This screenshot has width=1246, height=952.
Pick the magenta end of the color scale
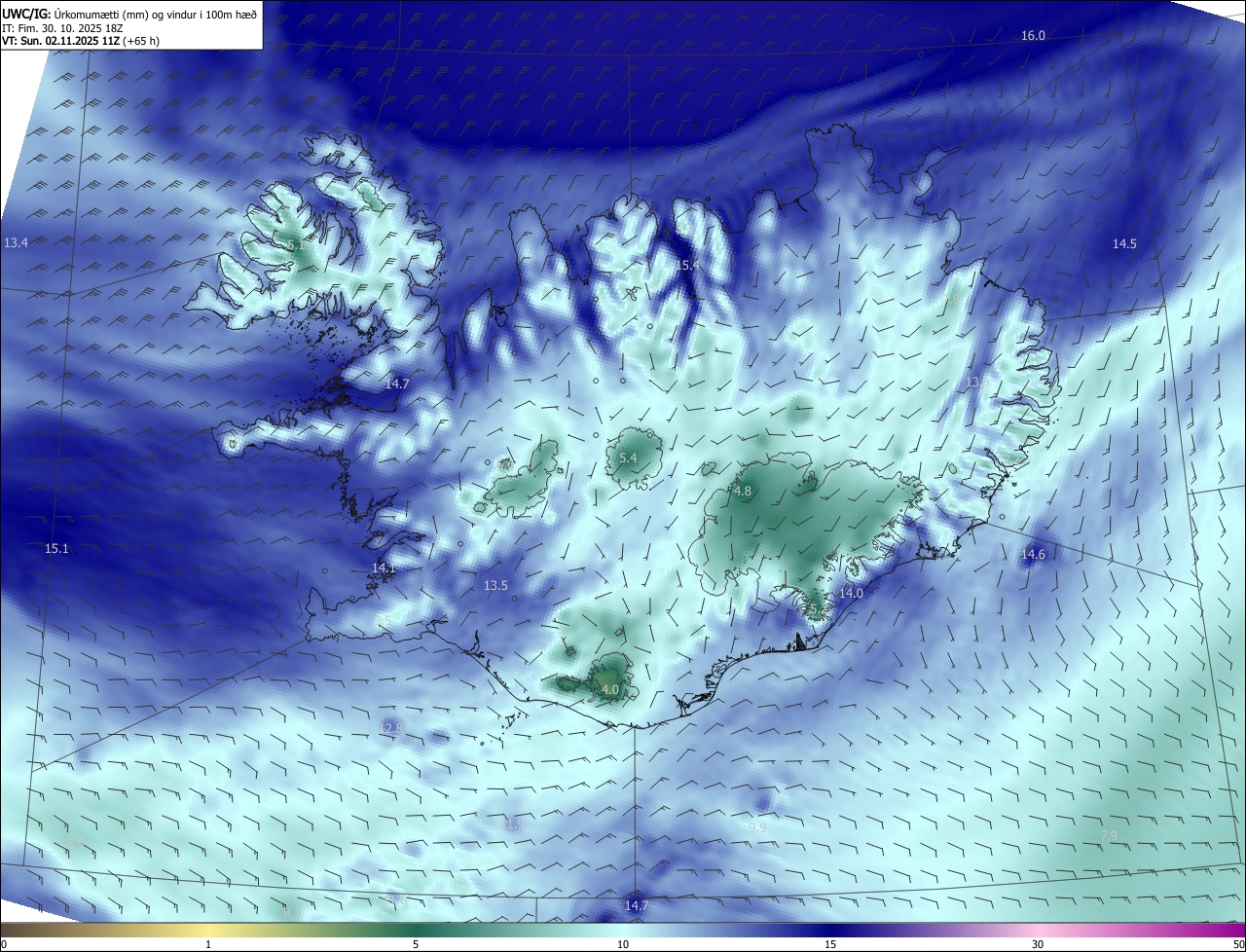click(x=1236, y=930)
